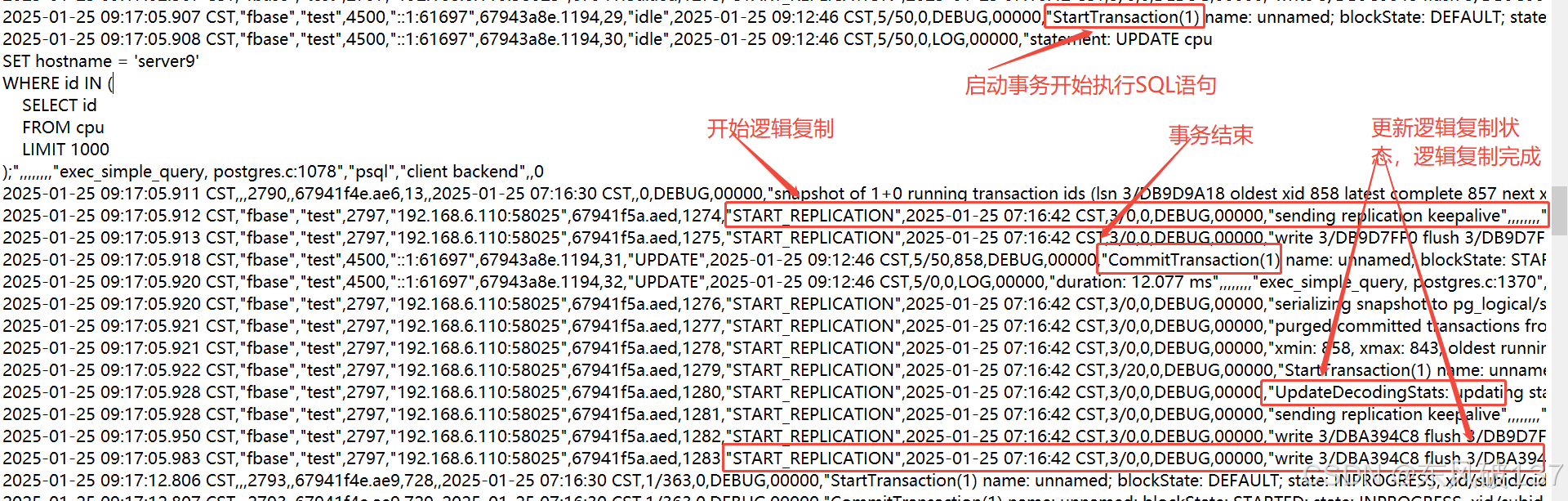Click "START_REPLICATION" on line number 1283
The height and width of the screenshot is (501, 1568).
tap(814, 459)
